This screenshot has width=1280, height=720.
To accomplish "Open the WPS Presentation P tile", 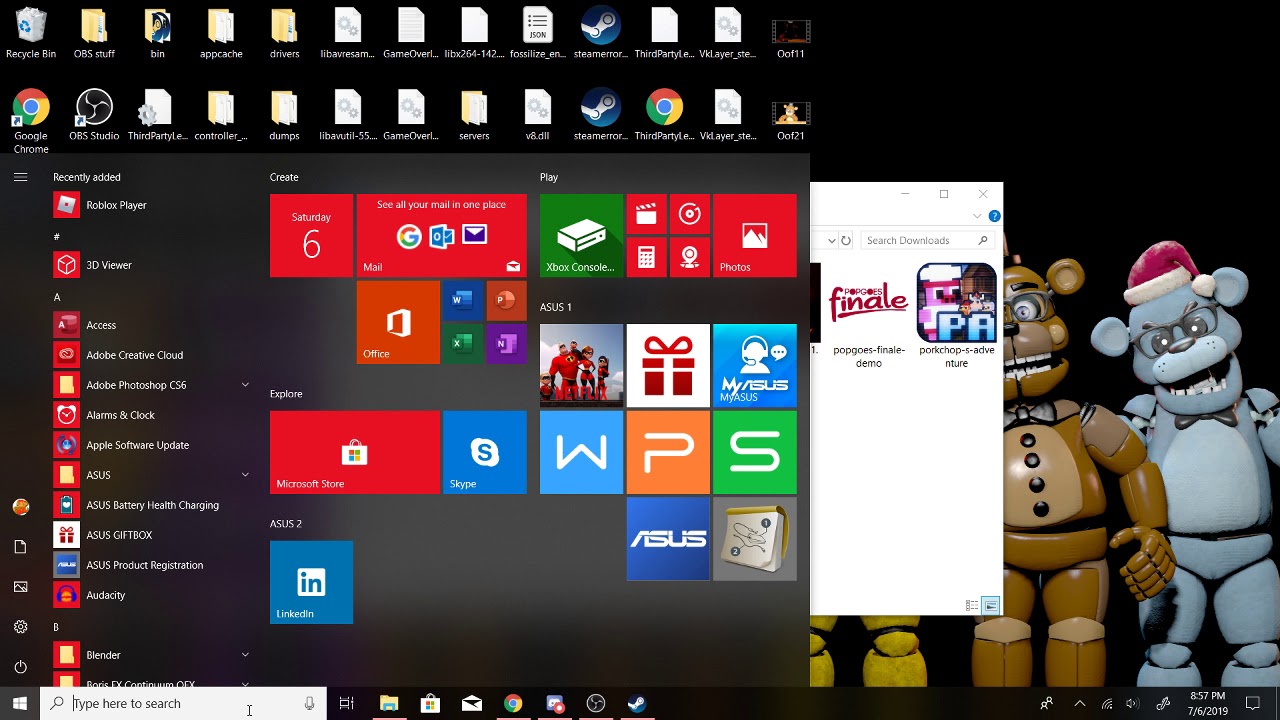I will coord(668,452).
